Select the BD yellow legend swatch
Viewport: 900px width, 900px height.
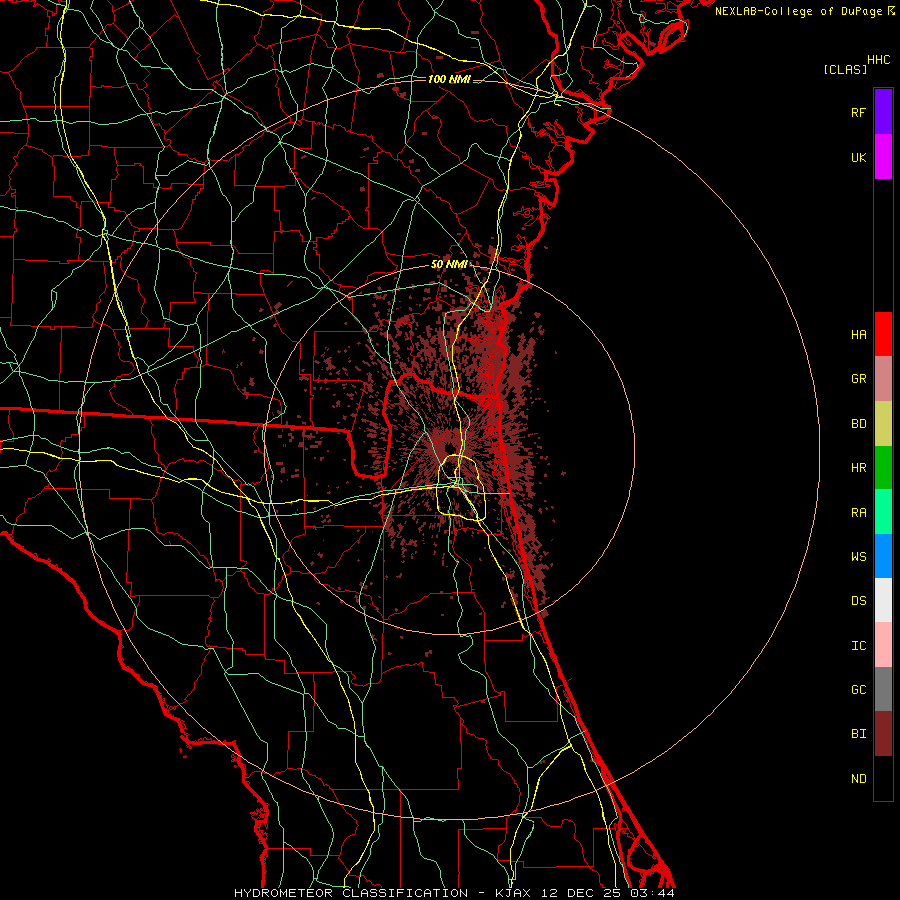(x=883, y=424)
